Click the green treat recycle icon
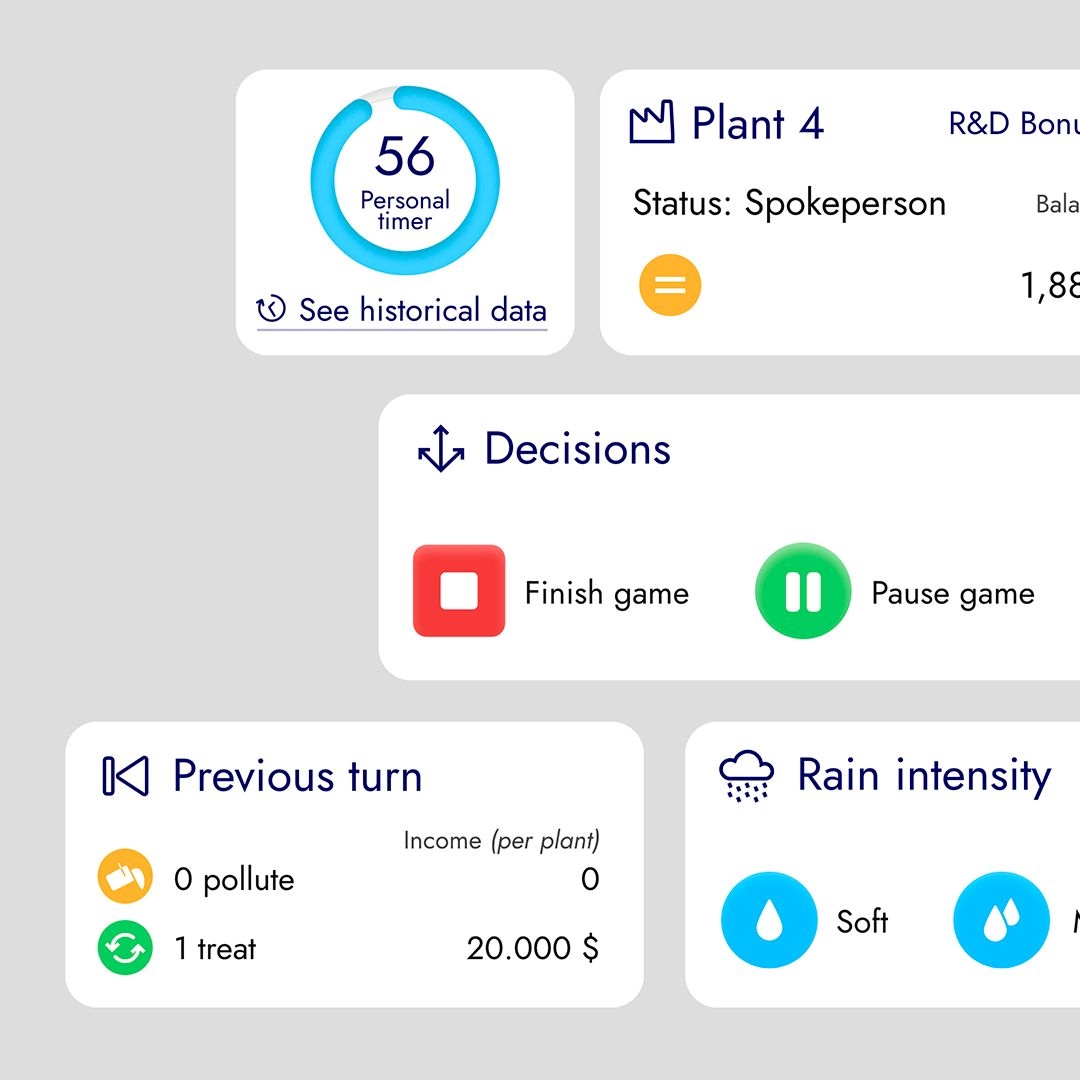Image resolution: width=1080 pixels, height=1080 pixels. pos(125,948)
